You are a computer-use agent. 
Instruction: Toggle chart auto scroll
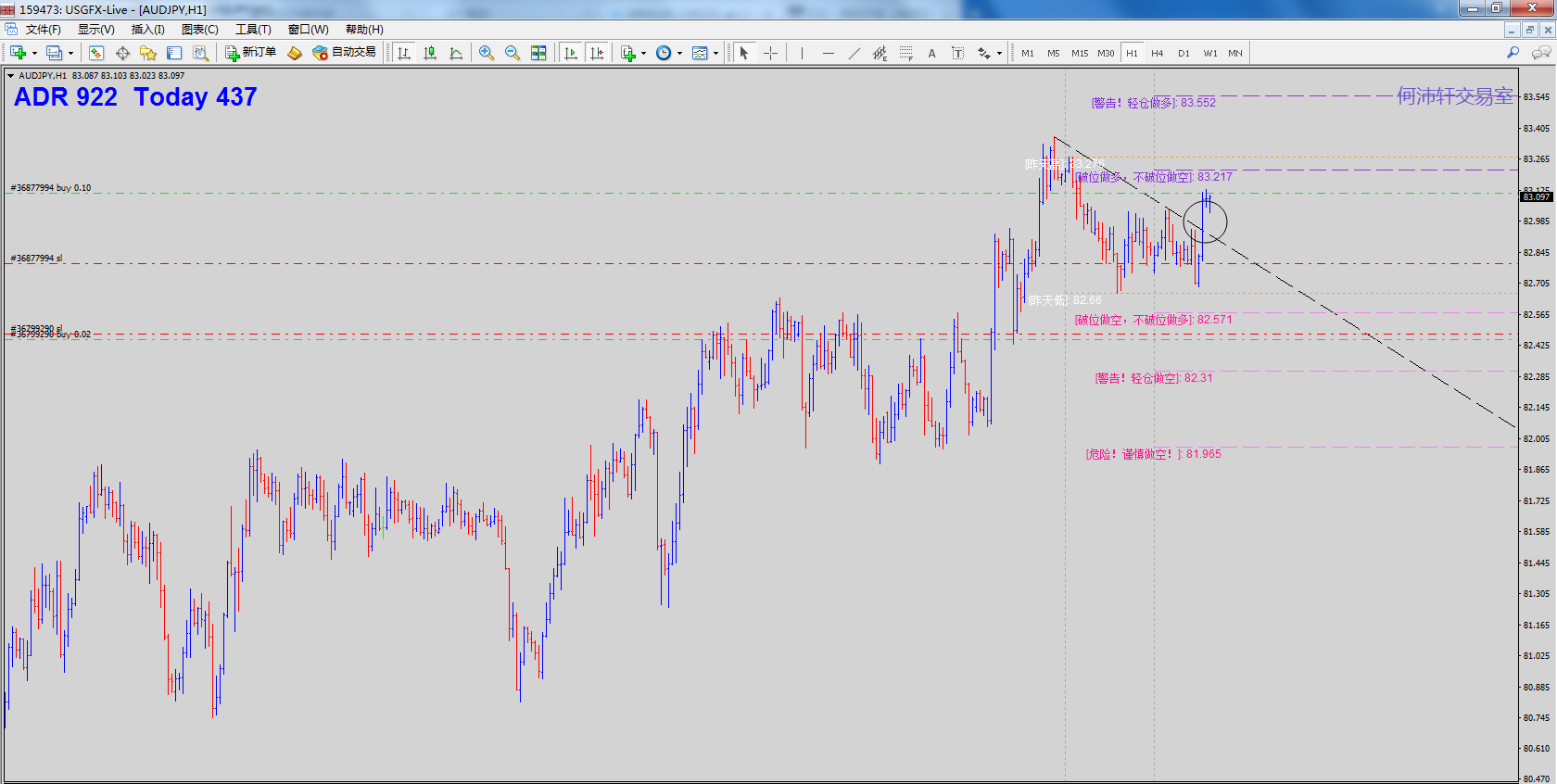(x=571, y=53)
